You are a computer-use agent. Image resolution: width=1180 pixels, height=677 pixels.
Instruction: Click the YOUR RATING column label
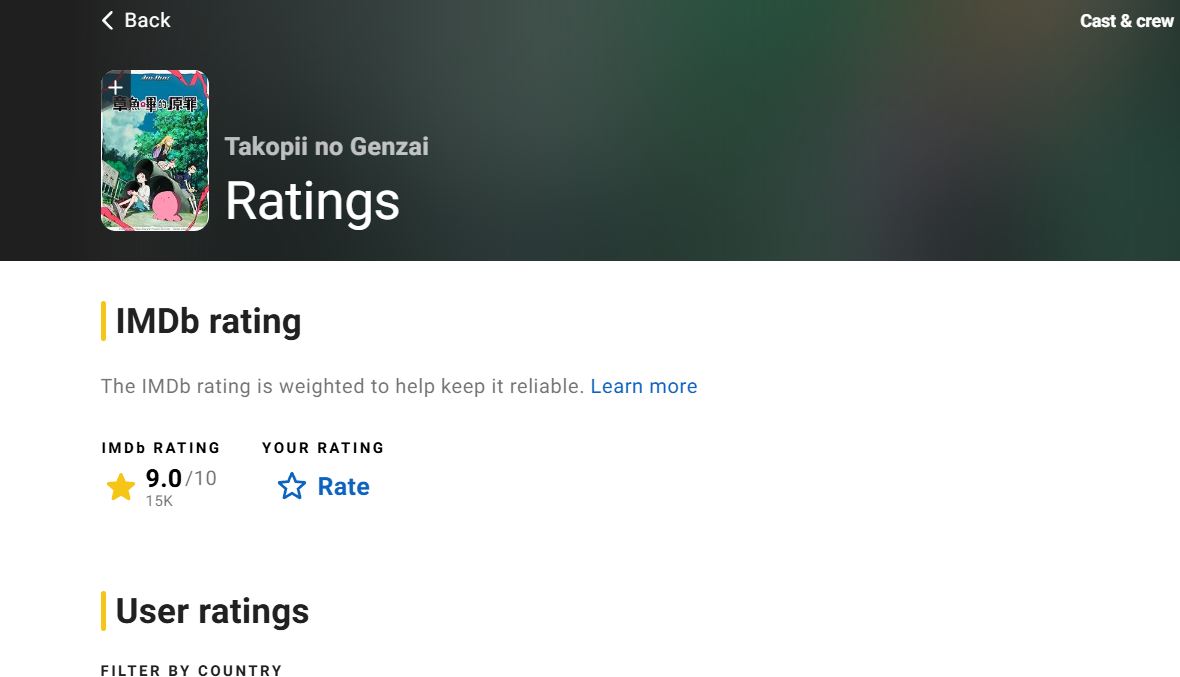[324, 448]
